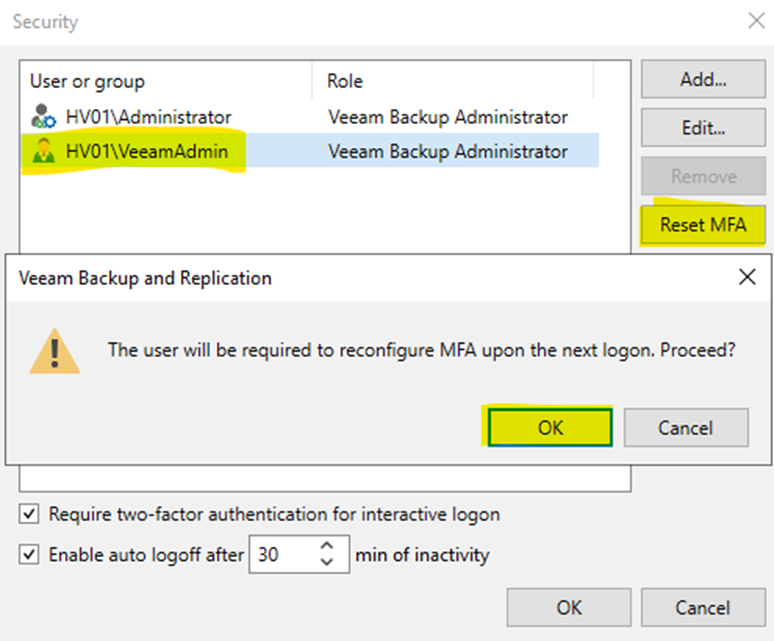Select the HV01\Administrator row
The height and width of the screenshot is (641, 774).
click(x=310, y=116)
